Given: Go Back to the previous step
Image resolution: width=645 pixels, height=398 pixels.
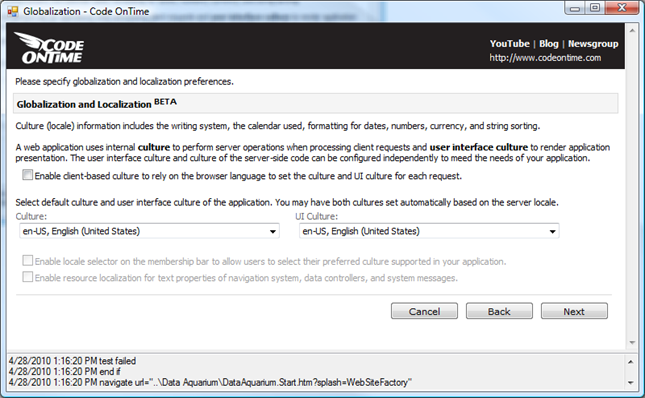Looking at the screenshot, I should 499,311.
